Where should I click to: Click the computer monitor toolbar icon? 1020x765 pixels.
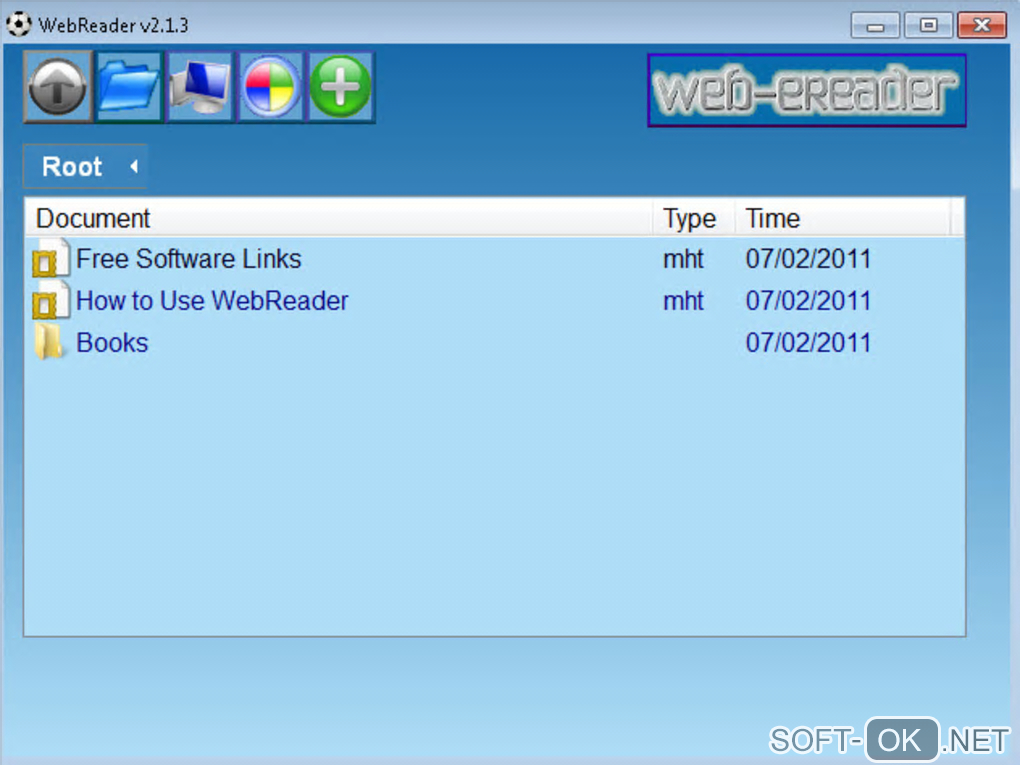point(200,87)
